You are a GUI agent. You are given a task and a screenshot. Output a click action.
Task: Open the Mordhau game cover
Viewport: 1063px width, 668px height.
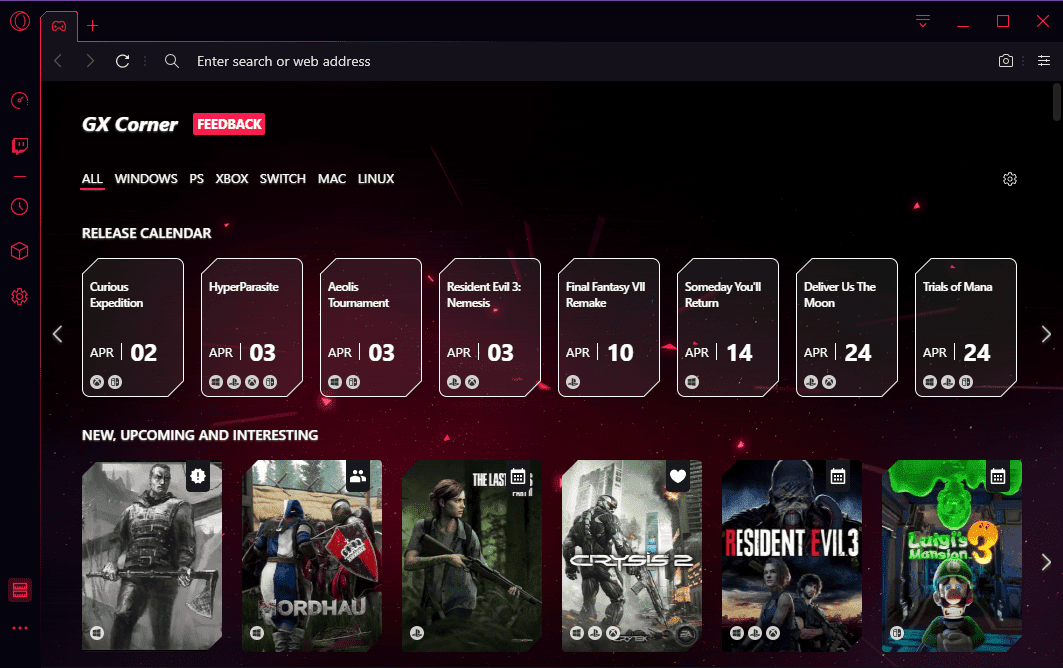(312, 556)
